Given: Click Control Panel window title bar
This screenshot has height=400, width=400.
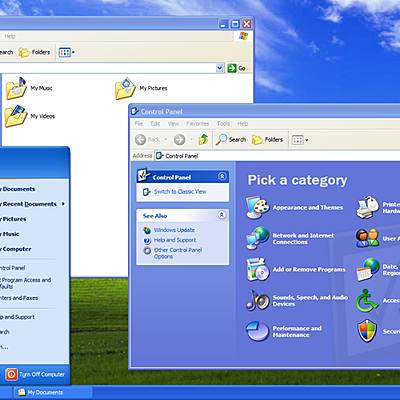Looking at the screenshot, I should (265, 111).
